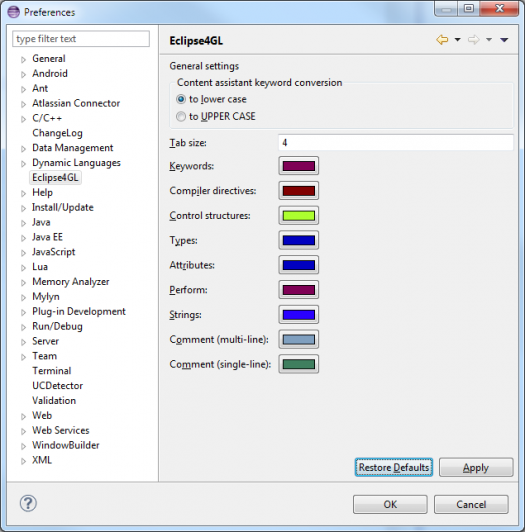
Task: Close the Preferences dialog window
Action: point(499,8)
